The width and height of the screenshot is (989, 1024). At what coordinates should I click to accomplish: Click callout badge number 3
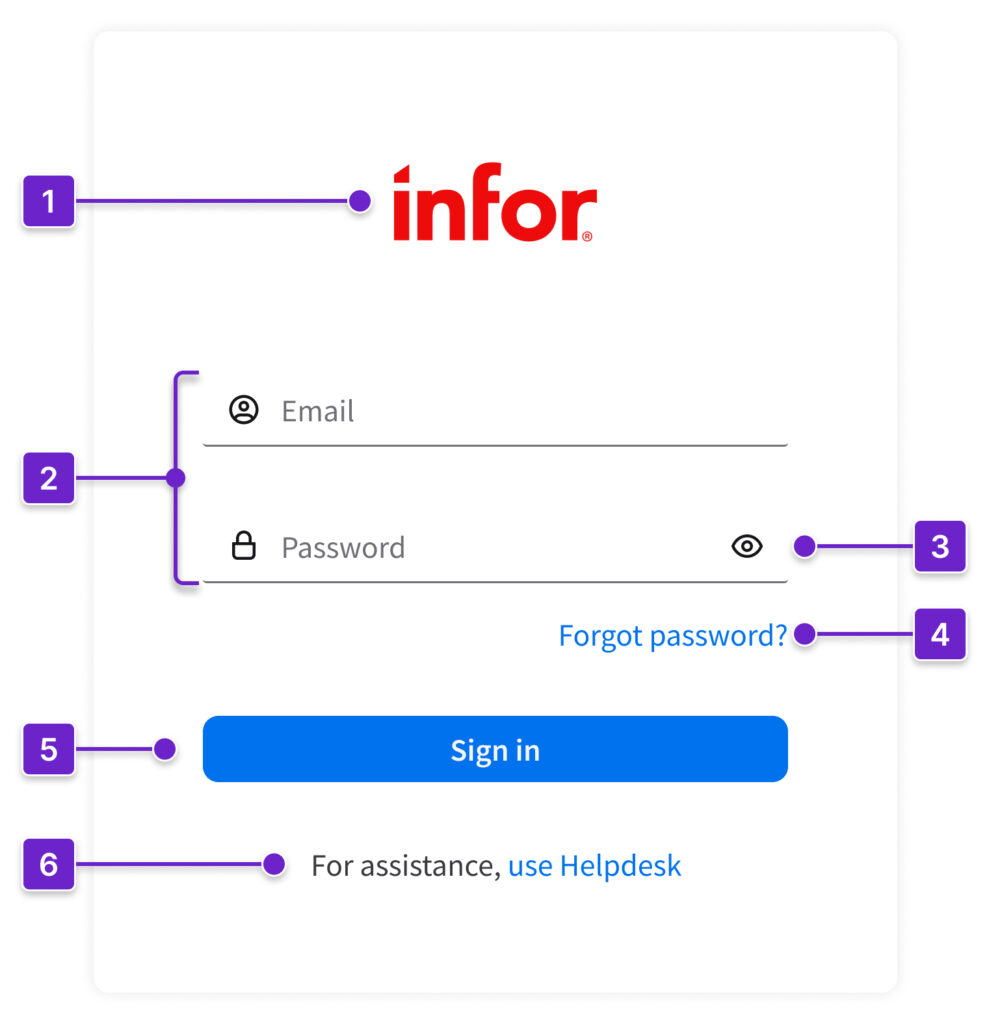click(x=939, y=546)
